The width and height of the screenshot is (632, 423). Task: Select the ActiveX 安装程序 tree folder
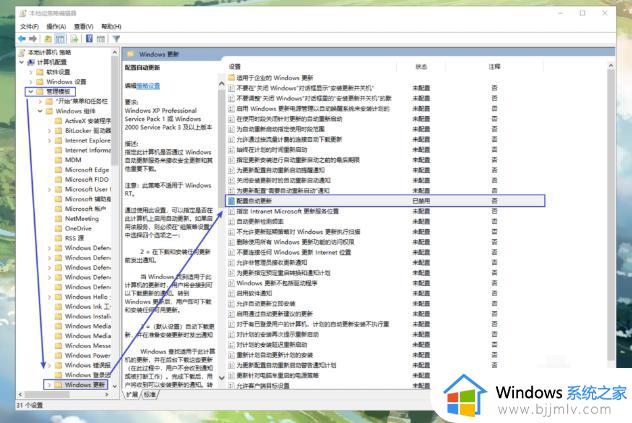(87, 121)
